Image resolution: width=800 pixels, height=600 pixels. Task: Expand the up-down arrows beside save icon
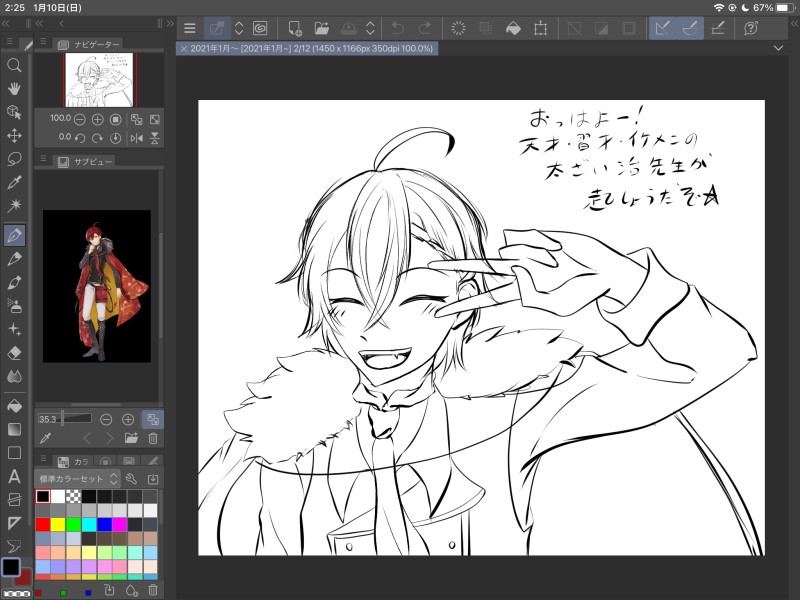pos(370,28)
